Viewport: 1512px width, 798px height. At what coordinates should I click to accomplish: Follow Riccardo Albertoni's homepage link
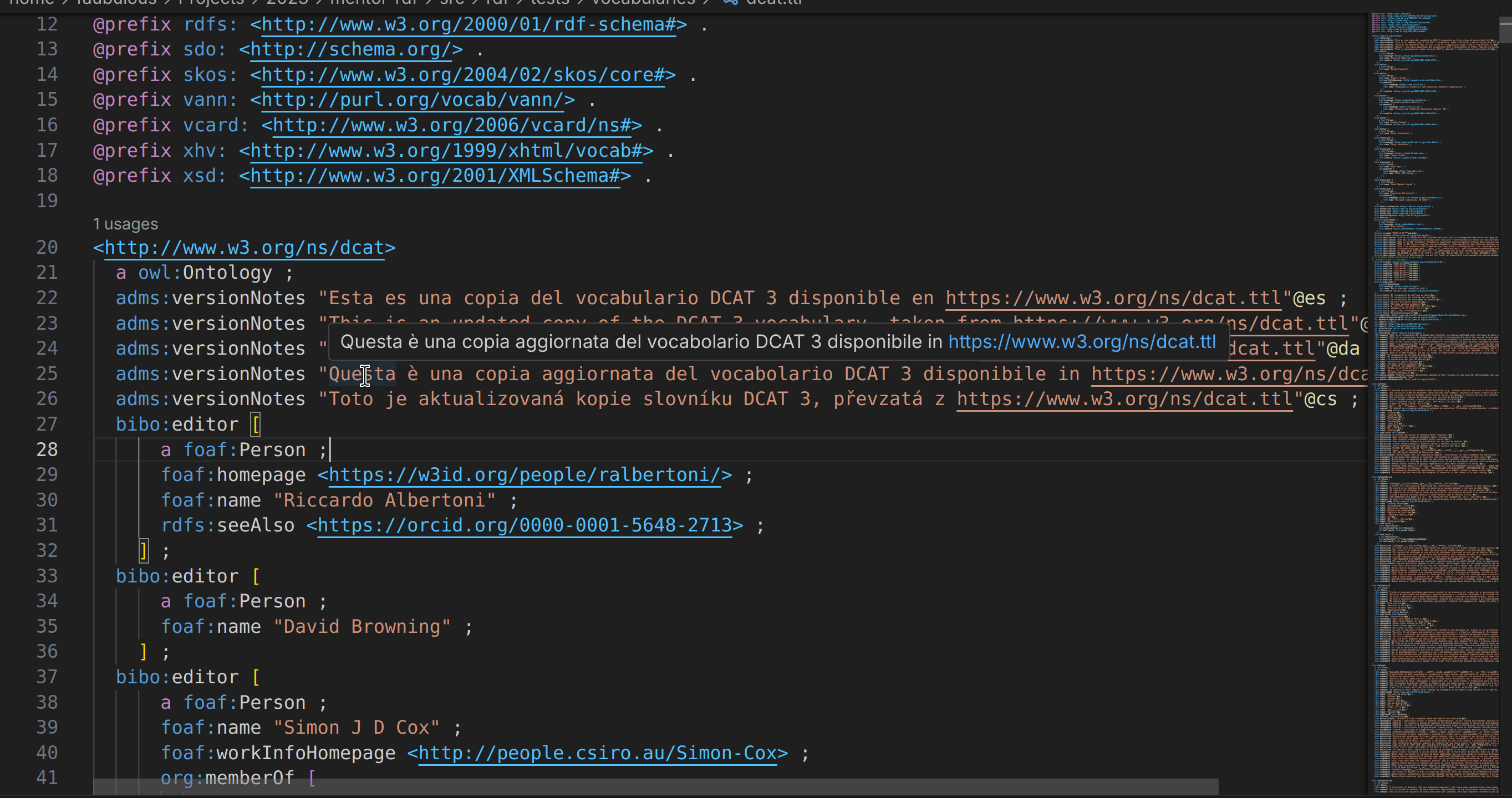click(524, 475)
